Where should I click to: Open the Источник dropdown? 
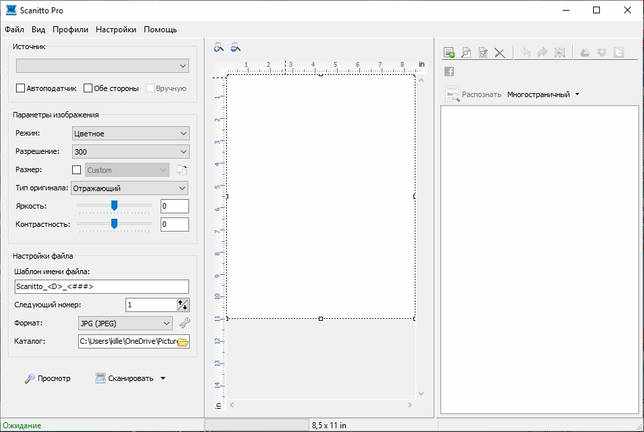102,66
